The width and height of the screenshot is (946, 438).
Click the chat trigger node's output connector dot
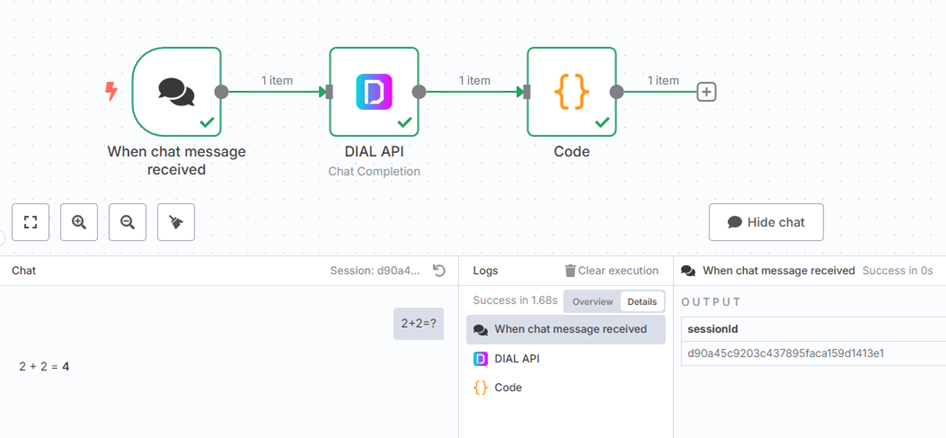222,92
